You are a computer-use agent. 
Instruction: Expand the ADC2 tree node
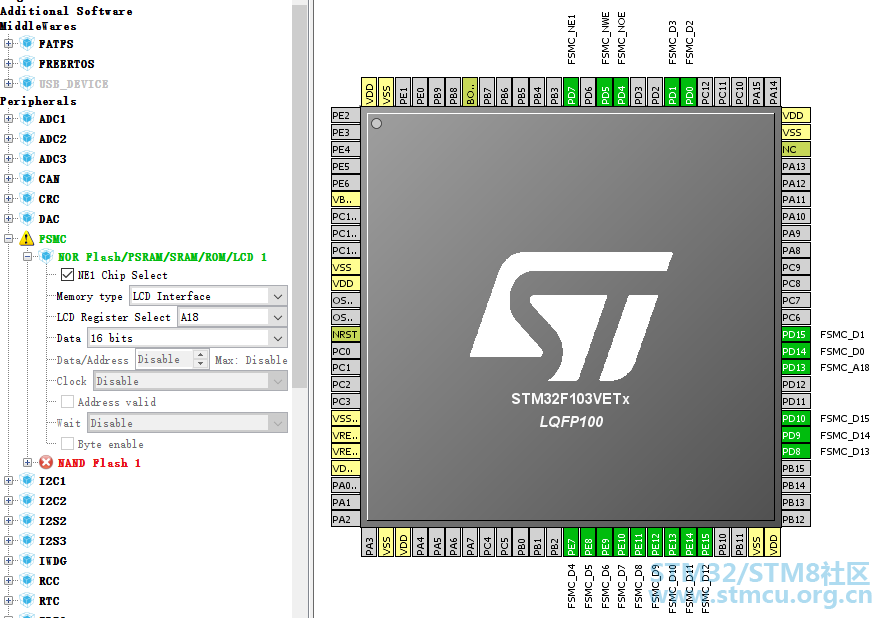coord(8,139)
